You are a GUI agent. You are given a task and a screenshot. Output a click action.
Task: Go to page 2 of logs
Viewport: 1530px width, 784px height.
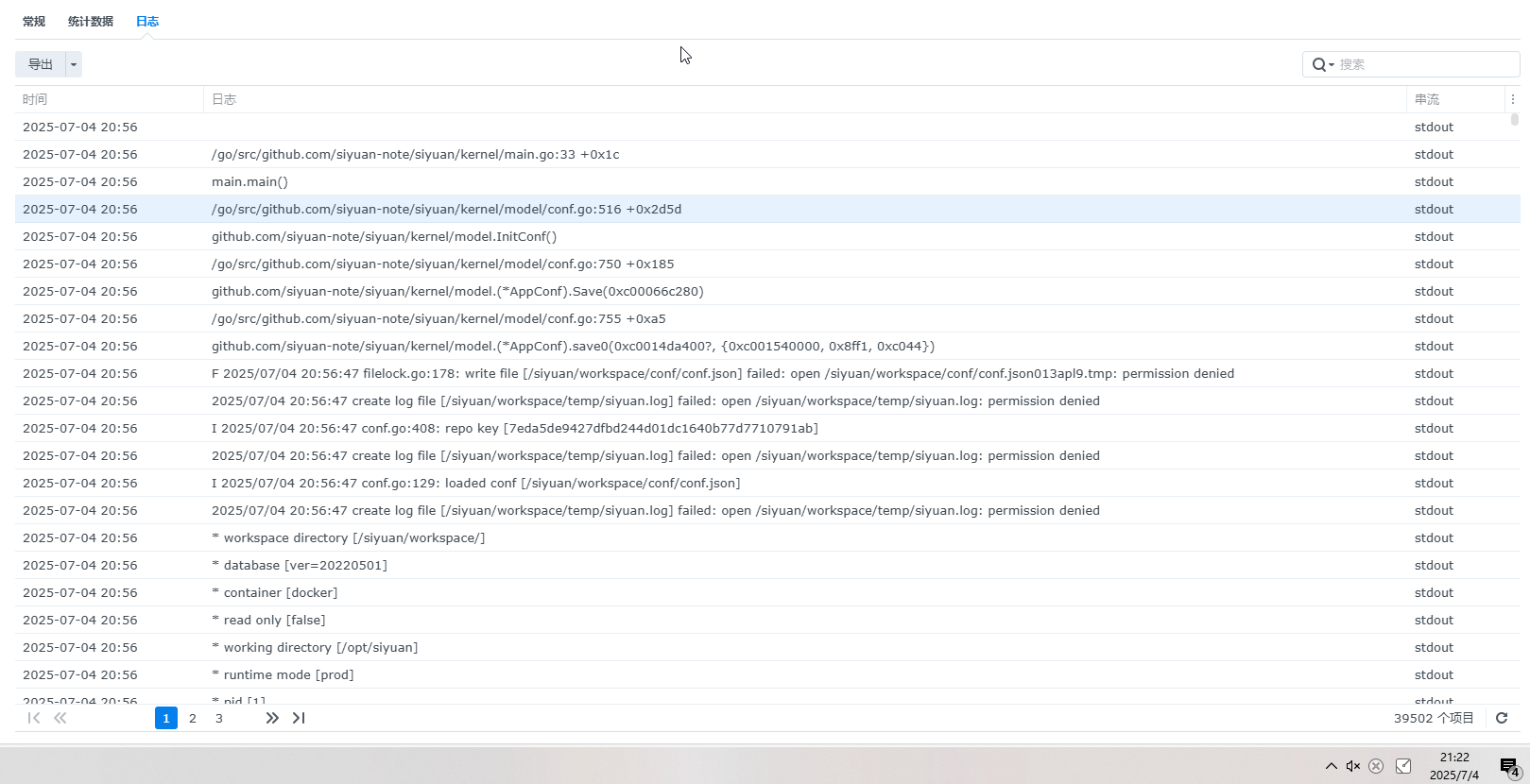pos(193,718)
